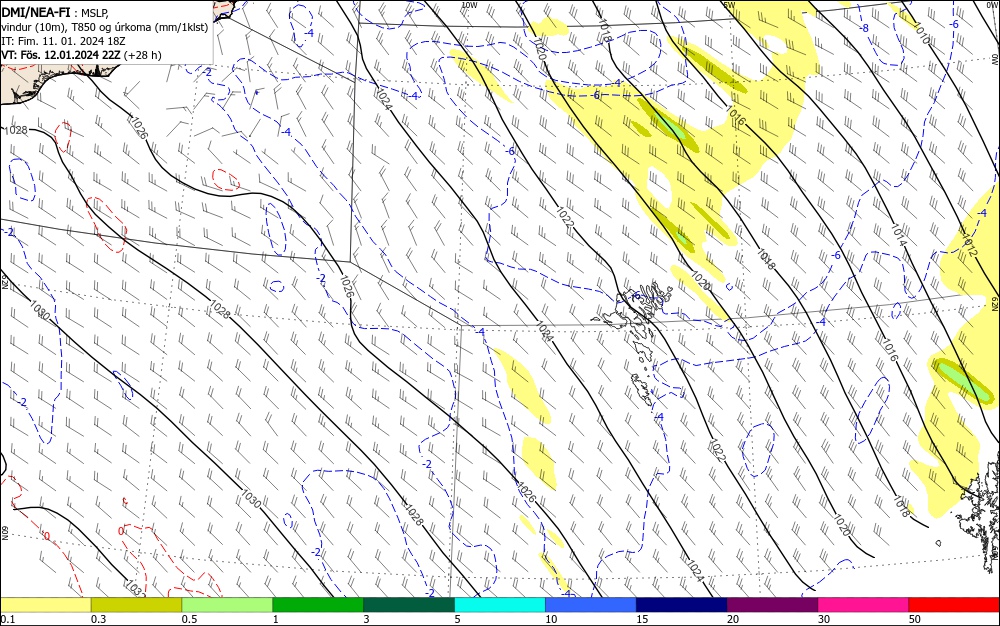This screenshot has width=1000, height=626.
Task: Click the legend value "15"
Action: (x=642, y=619)
